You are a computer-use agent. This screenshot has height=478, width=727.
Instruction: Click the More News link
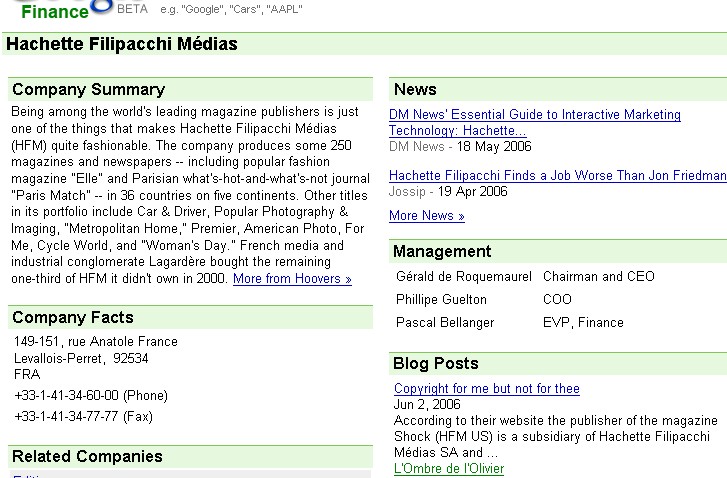[x=427, y=216]
